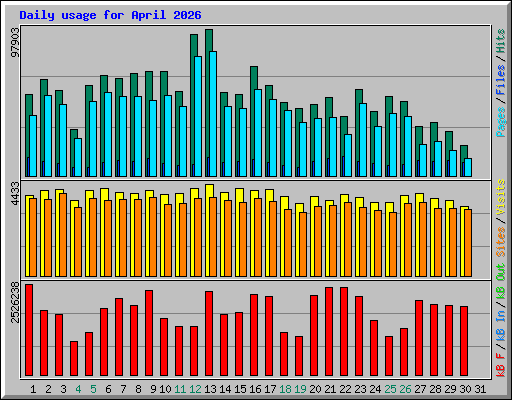Click green weekend day label 5
This screenshot has height=400, width=512.
93,389
